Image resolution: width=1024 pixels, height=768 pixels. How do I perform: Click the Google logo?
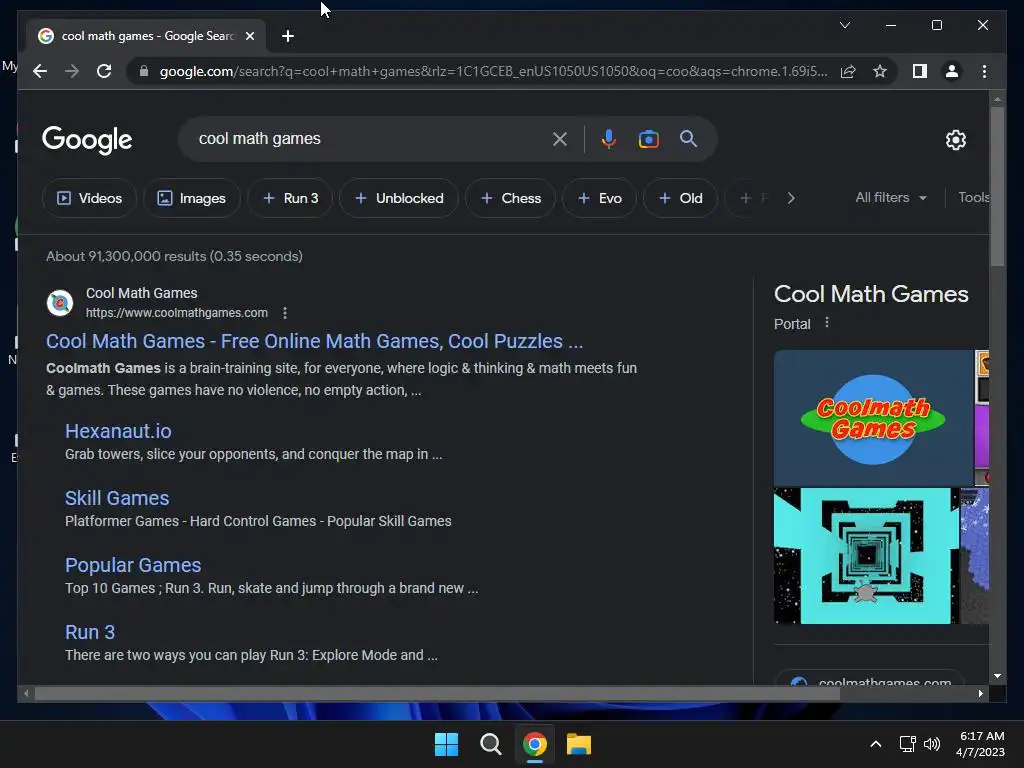(x=87, y=140)
